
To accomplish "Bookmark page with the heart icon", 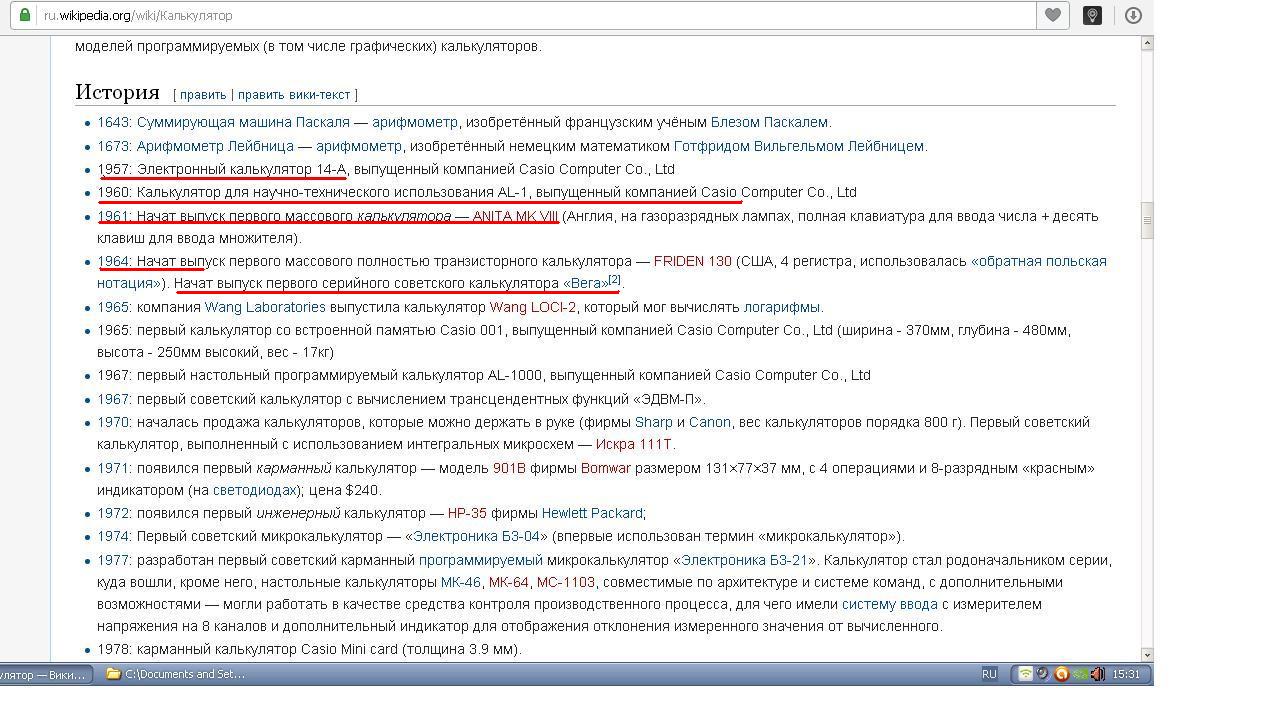I will point(1053,15).
